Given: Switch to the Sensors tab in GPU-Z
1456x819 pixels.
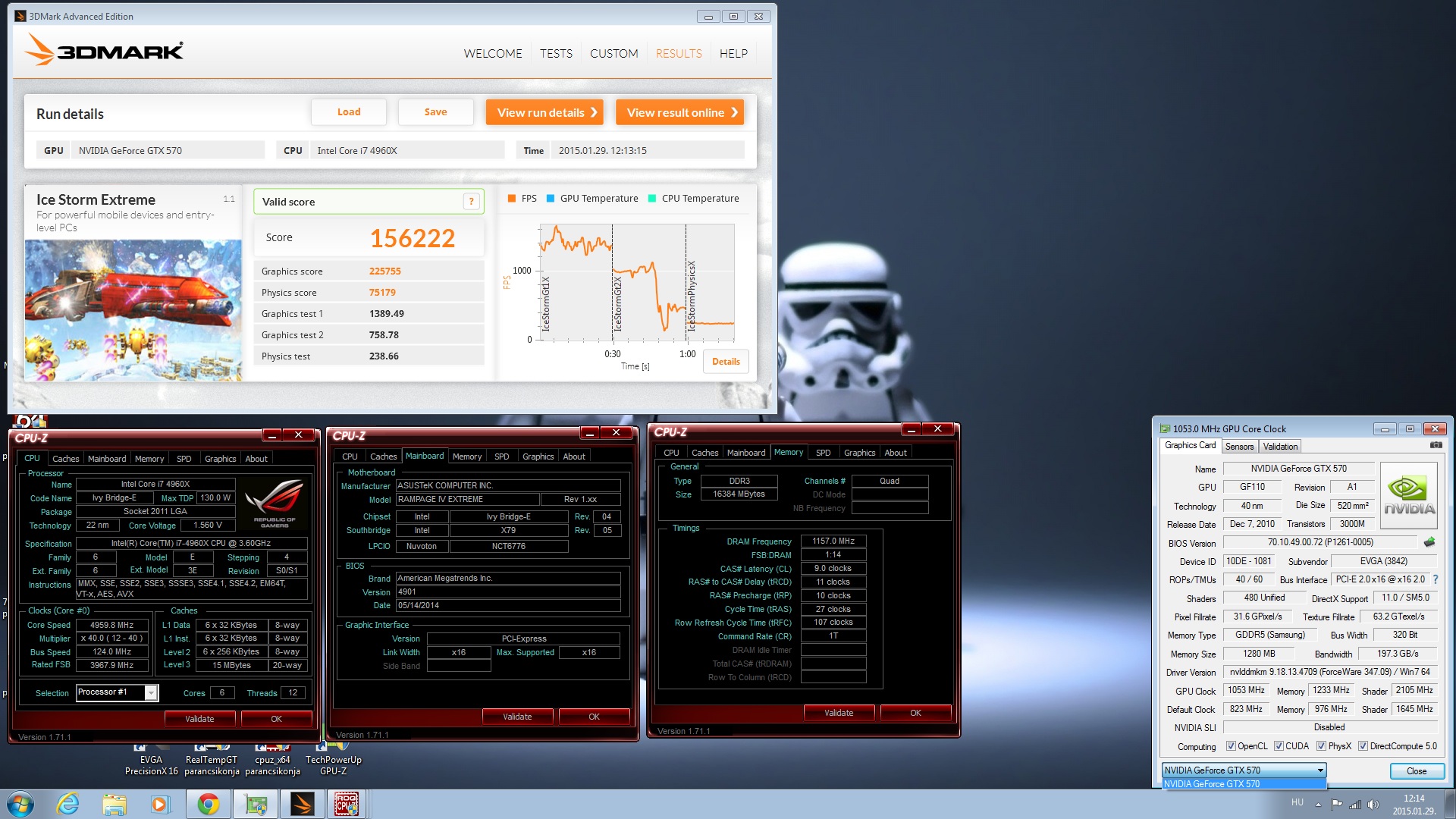Looking at the screenshot, I should point(1239,447).
